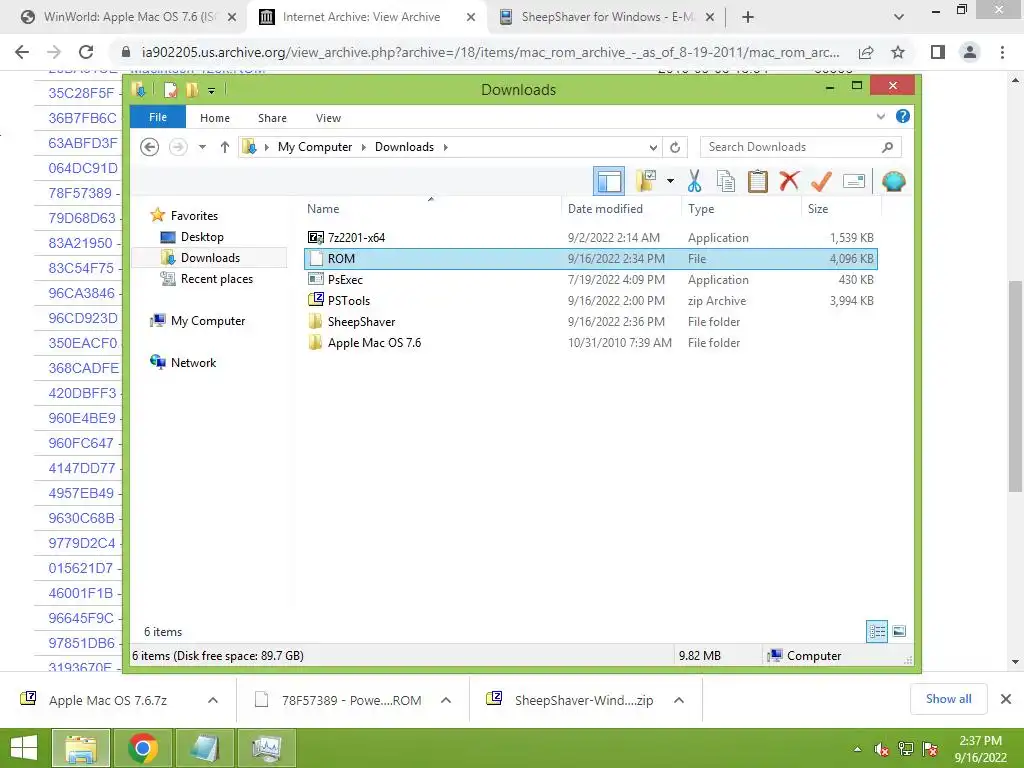
Task: Select Desktop in navigation pane
Action: click(x=202, y=236)
